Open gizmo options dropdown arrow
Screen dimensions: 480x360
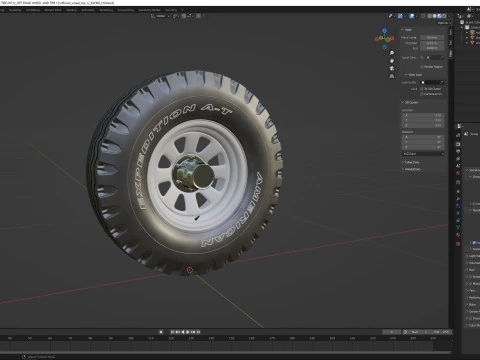pyautogui.click(x=405, y=16)
